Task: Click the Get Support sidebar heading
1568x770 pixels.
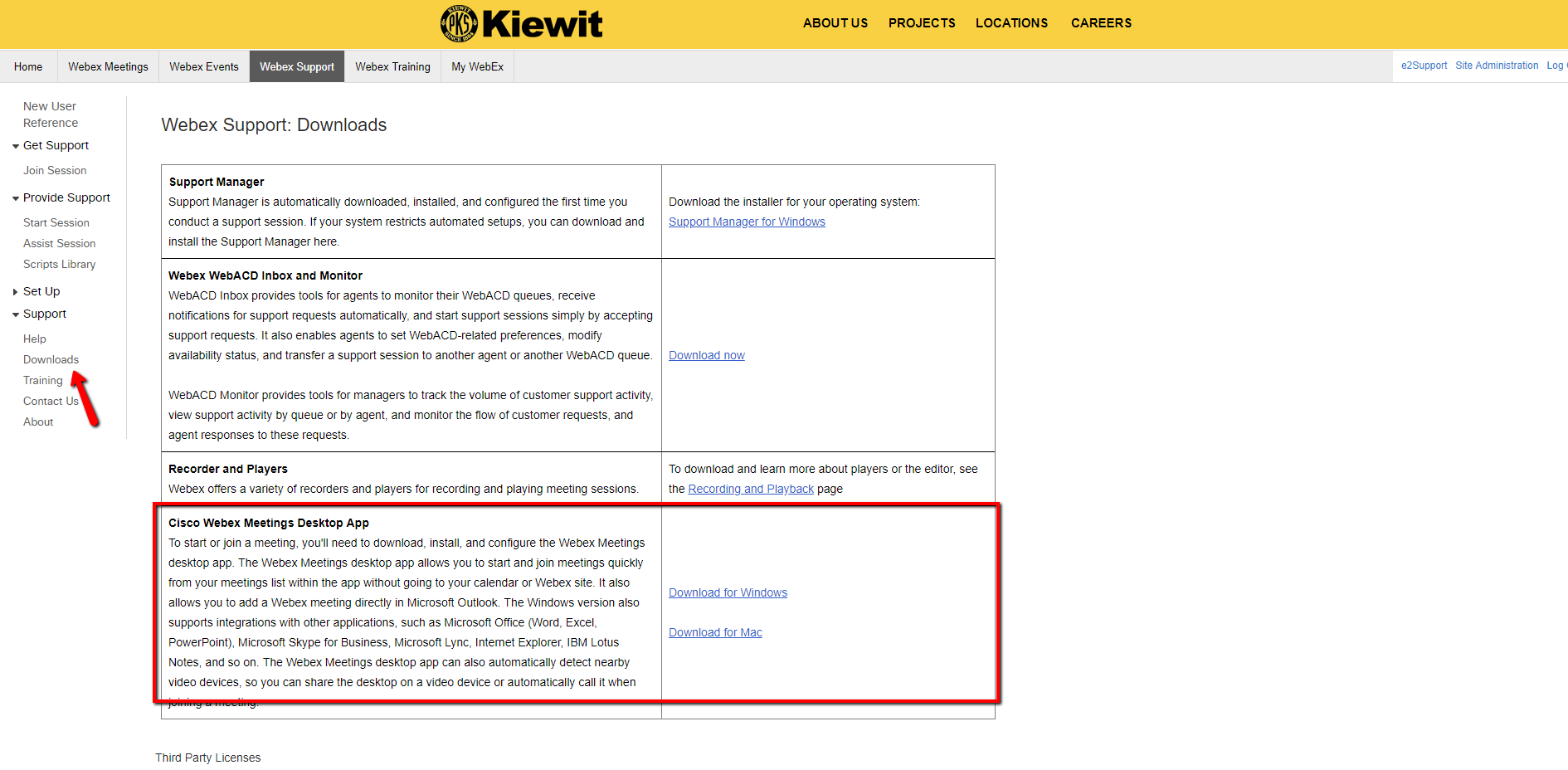Action: tap(56, 145)
